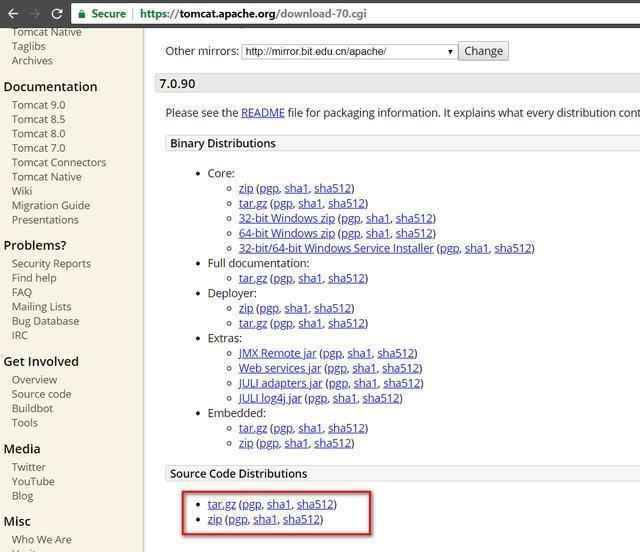The width and height of the screenshot is (640, 552).
Task: Download 32-bit/64-bit Windows Service Installer
Action: point(336,248)
